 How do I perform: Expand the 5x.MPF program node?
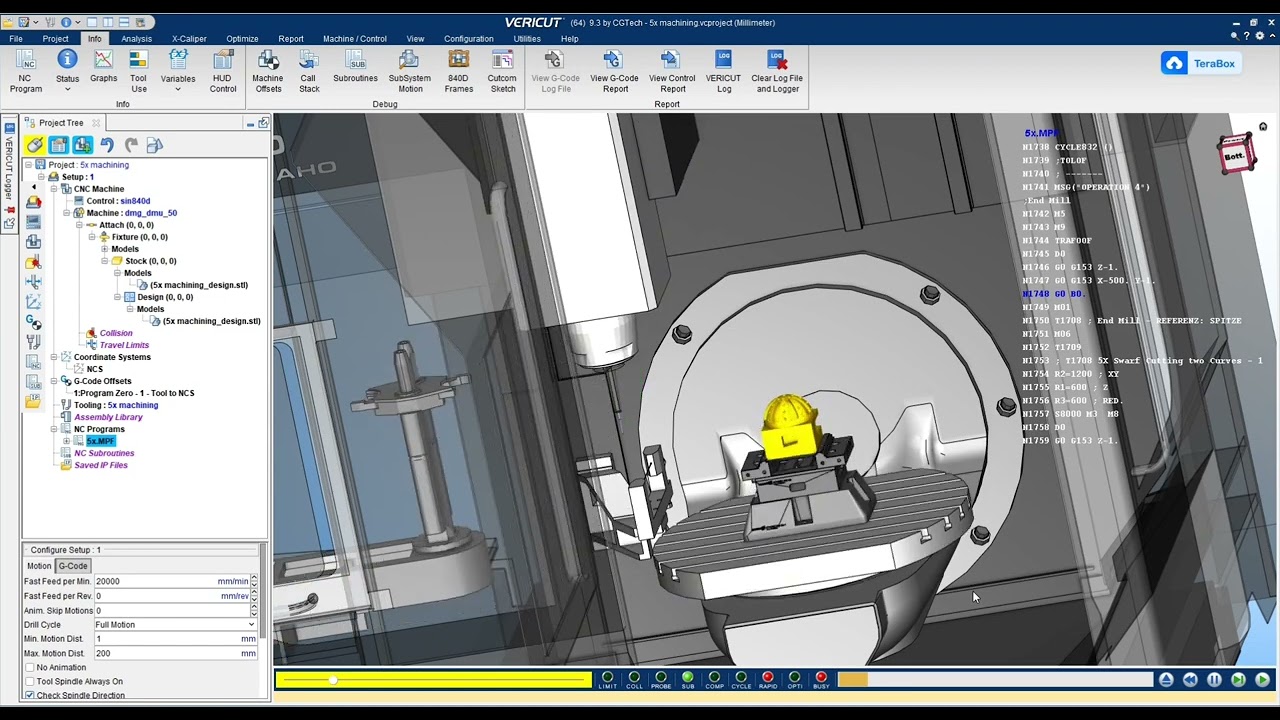(x=66, y=441)
